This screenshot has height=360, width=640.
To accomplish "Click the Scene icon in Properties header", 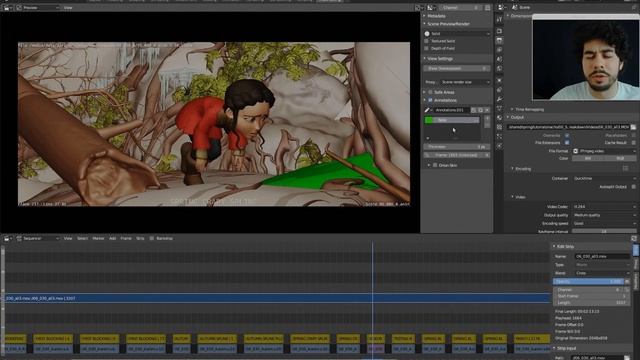I will click(x=515, y=7).
